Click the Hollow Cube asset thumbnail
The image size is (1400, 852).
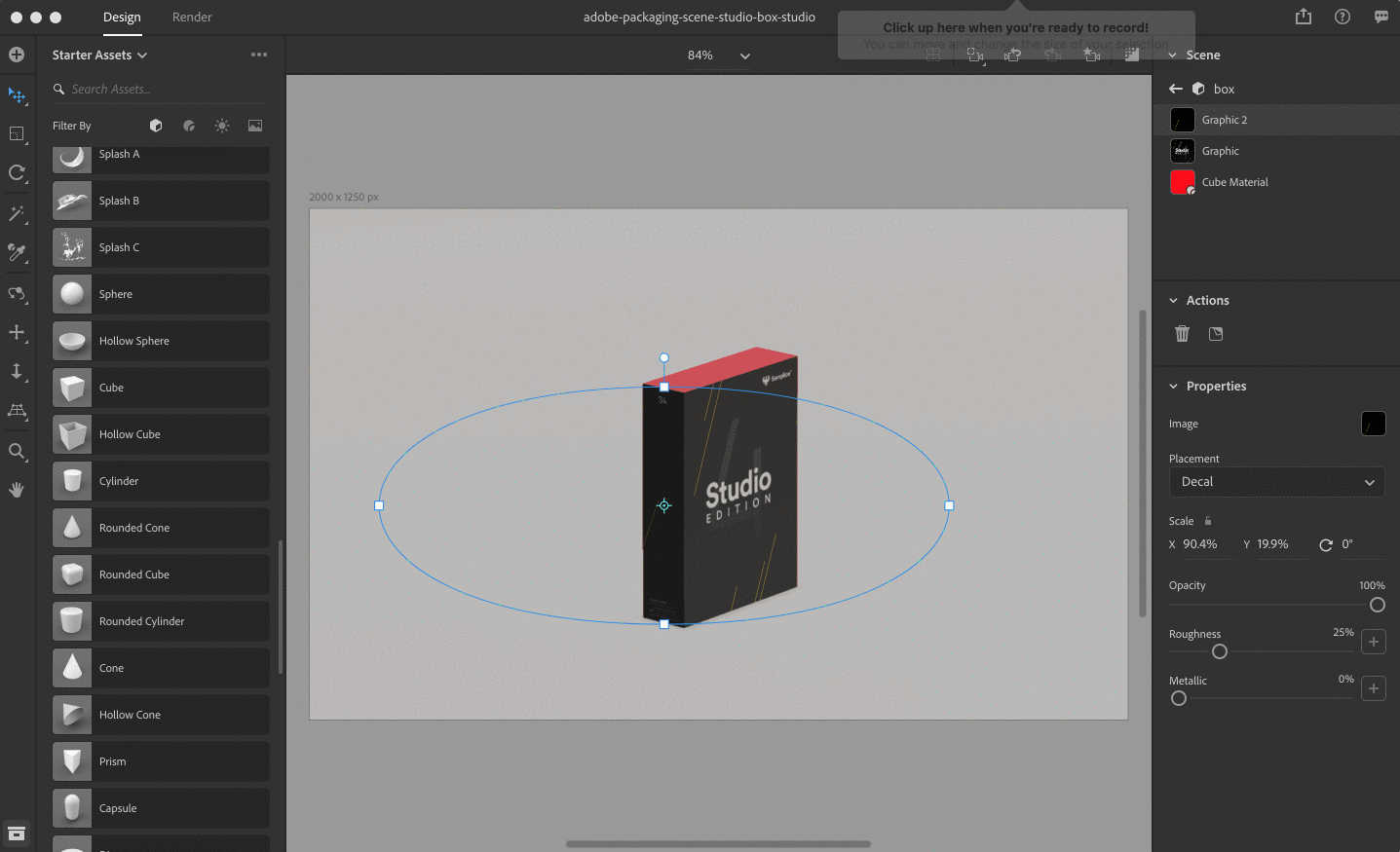[x=72, y=434]
